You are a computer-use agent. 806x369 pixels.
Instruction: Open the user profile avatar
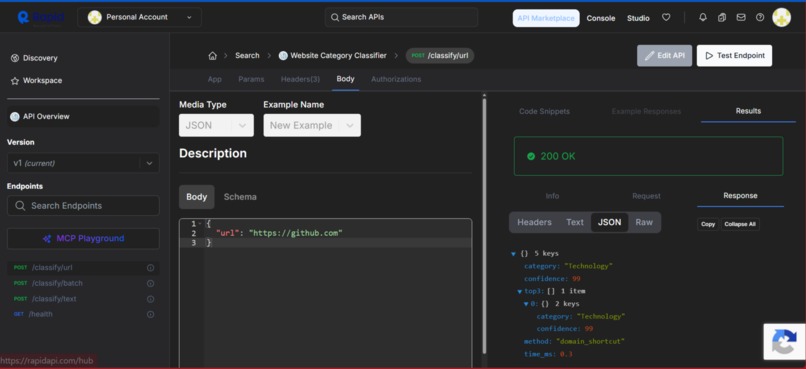click(781, 17)
